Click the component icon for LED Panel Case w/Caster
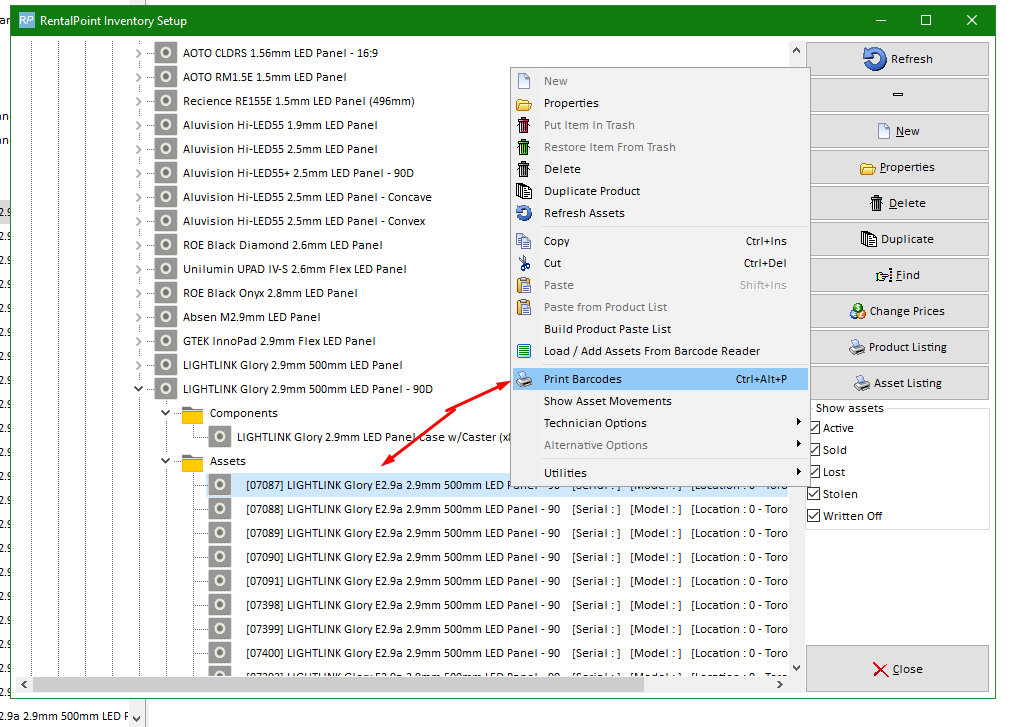This screenshot has height=727, width=1019. coord(220,437)
